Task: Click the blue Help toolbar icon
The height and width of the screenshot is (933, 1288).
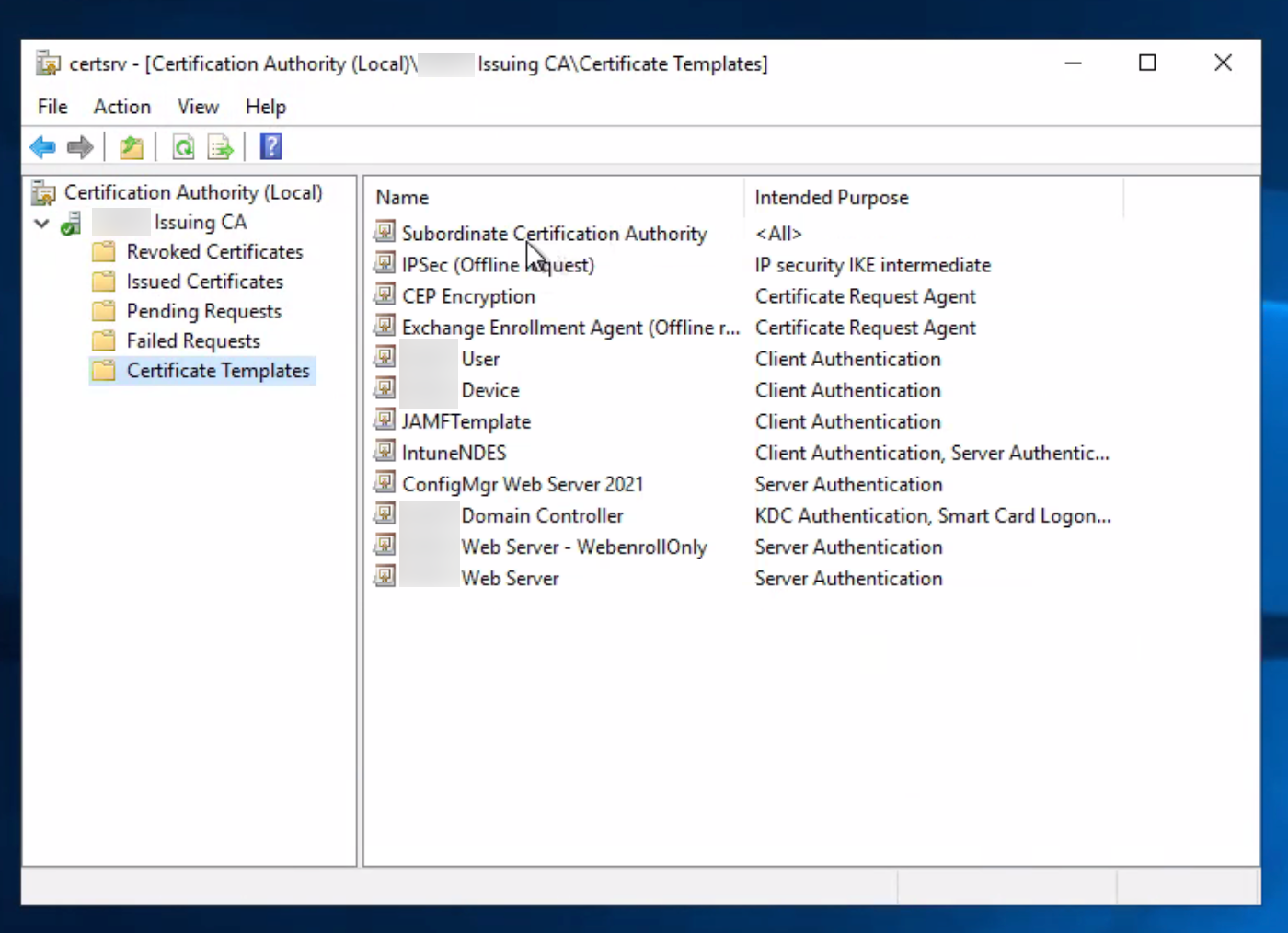Action: pos(270,147)
